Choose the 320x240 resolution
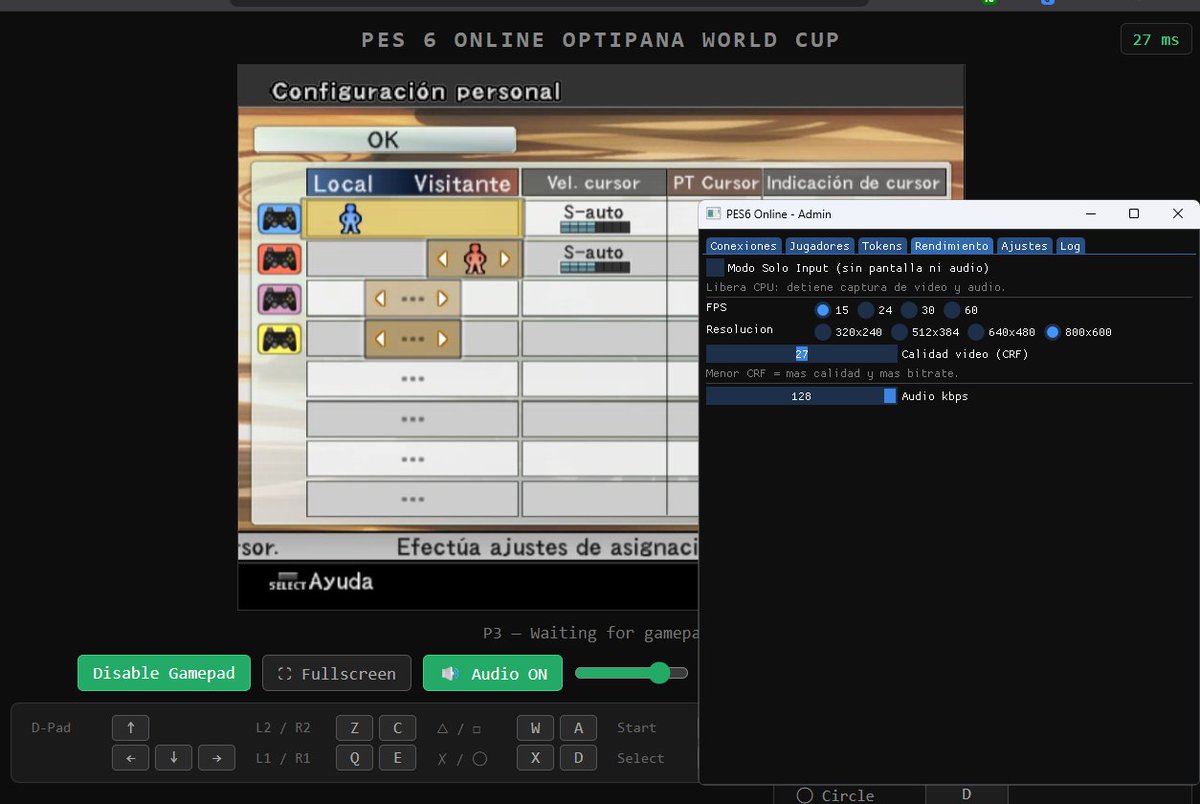 pyautogui.click(x=823, y=332)
